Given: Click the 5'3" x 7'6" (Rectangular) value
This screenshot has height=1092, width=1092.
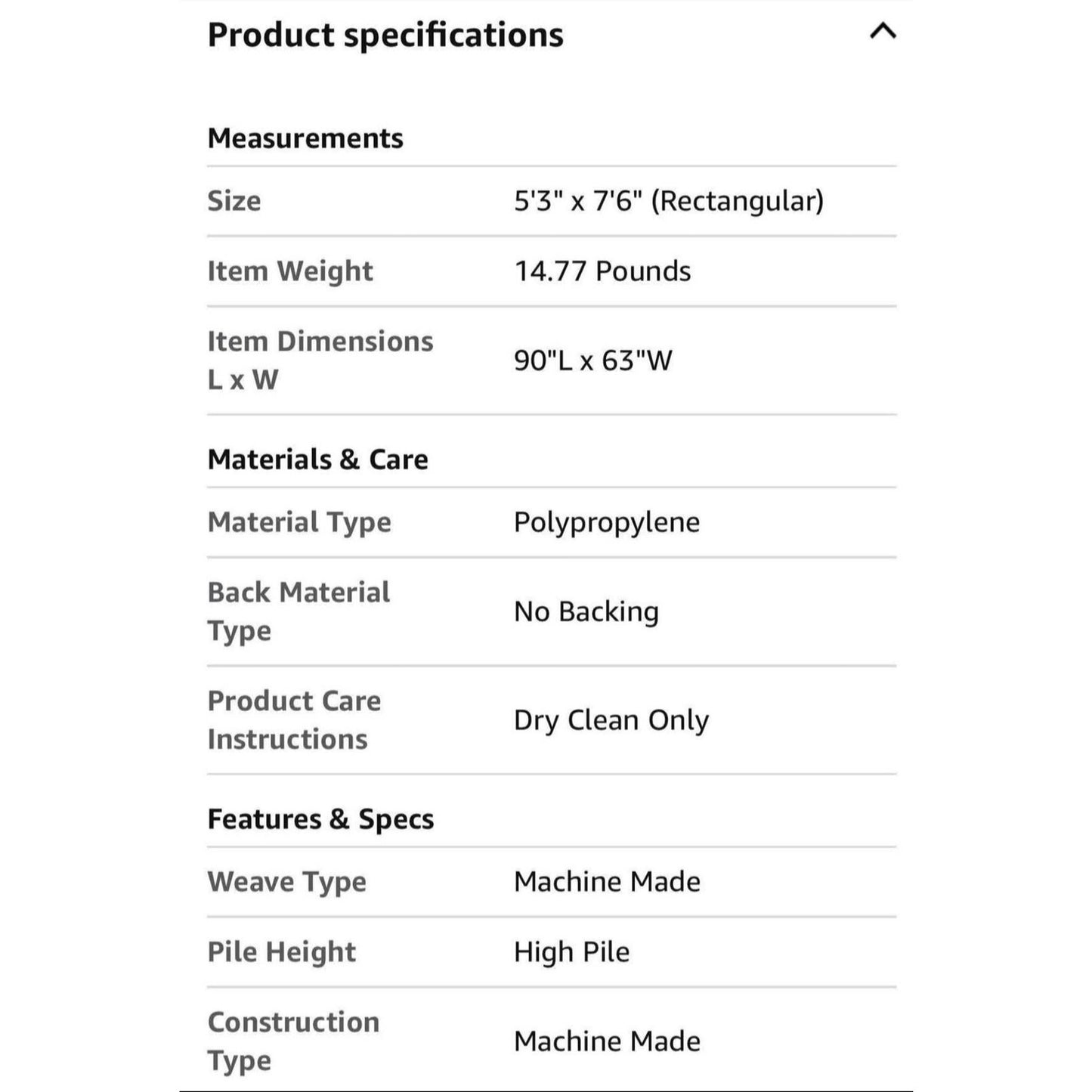Looking at the screenshot, I should 669,201.
